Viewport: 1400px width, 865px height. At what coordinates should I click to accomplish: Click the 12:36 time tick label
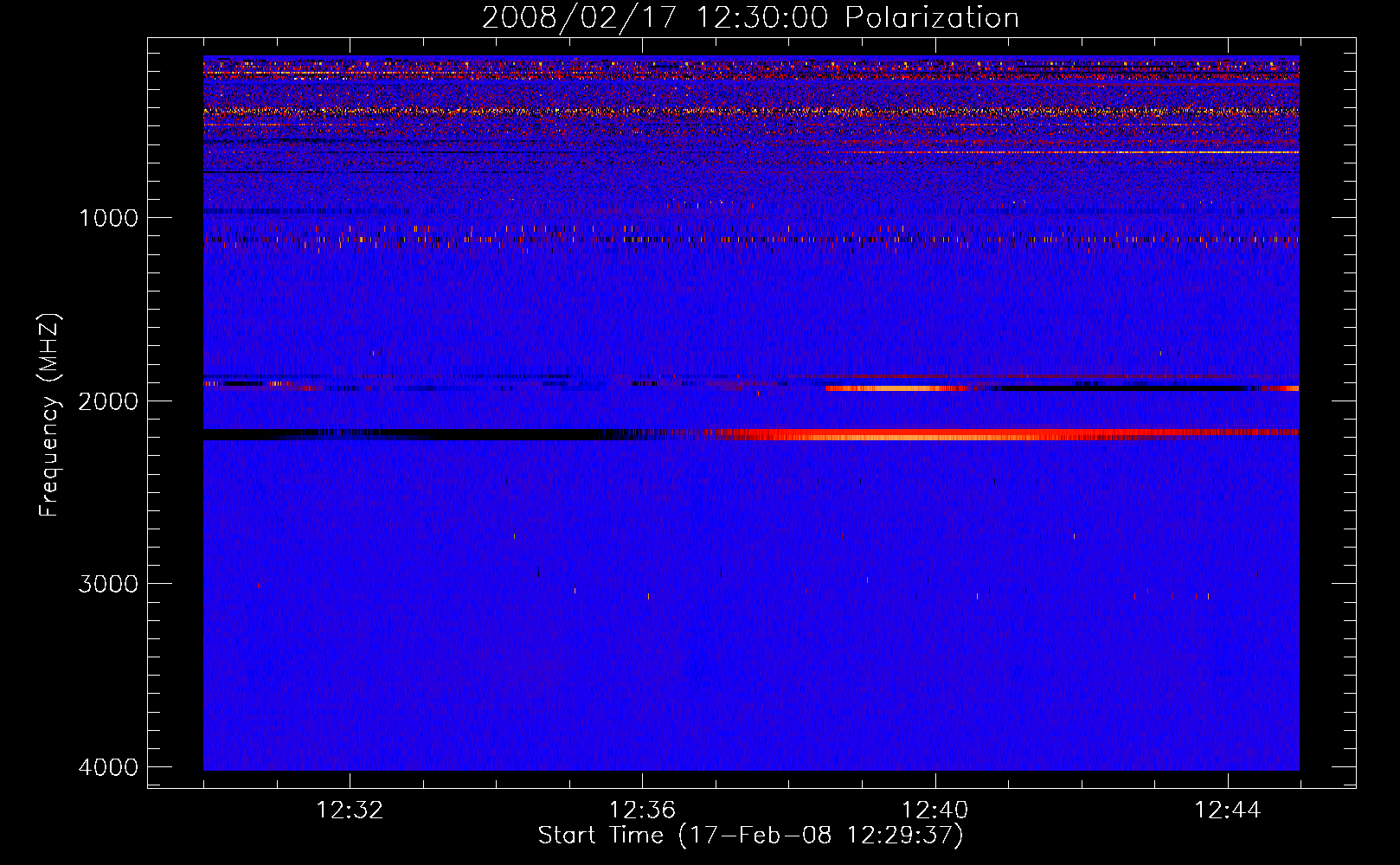[642, 811]
